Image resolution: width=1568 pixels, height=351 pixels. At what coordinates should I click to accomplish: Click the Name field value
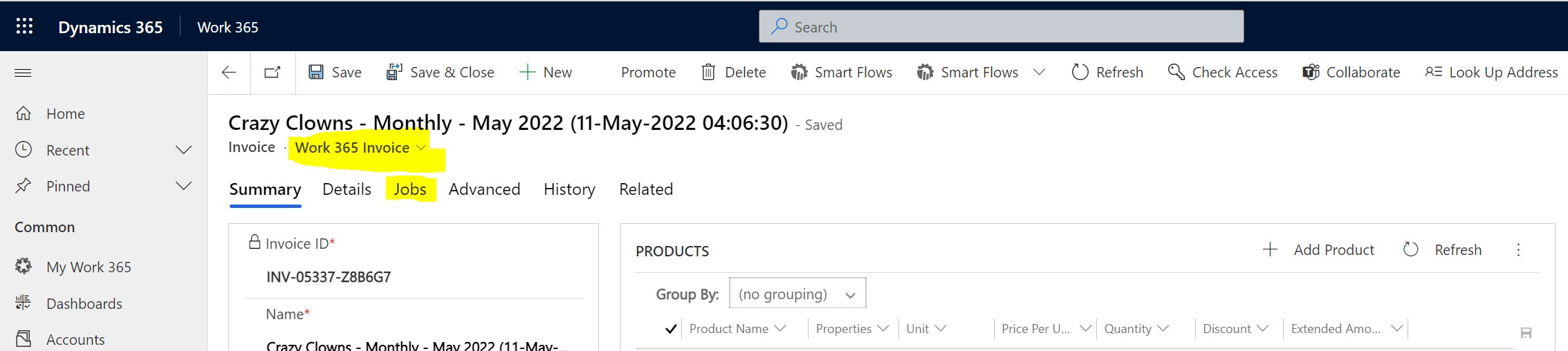click(x=417, y=345)
